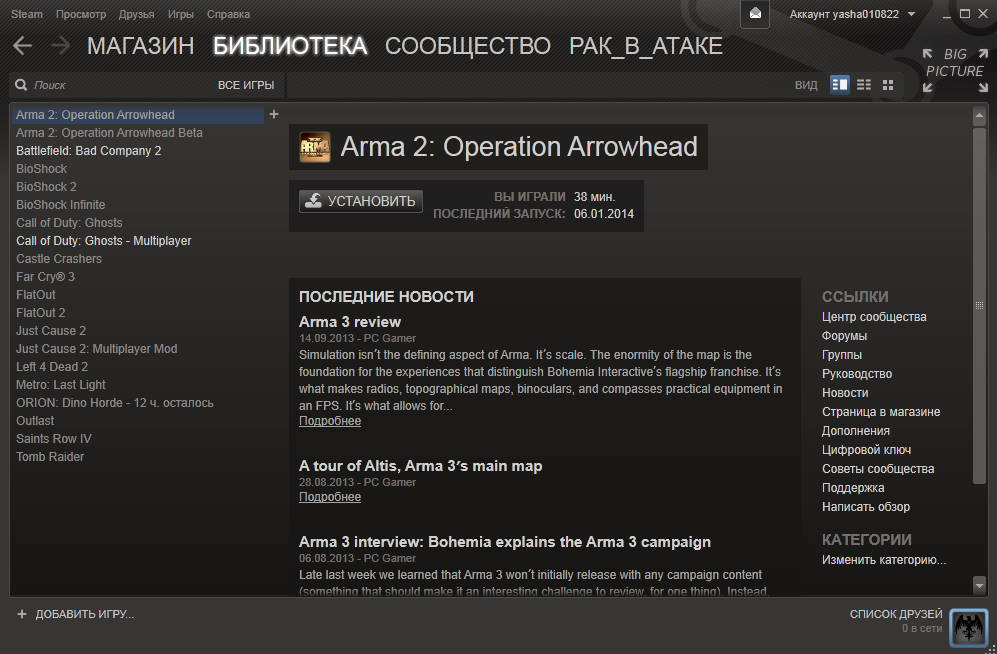This screenshot has height=654, width=997.
Task: Open Подробнее under A tour of Altis
Action: coord(330,497)
